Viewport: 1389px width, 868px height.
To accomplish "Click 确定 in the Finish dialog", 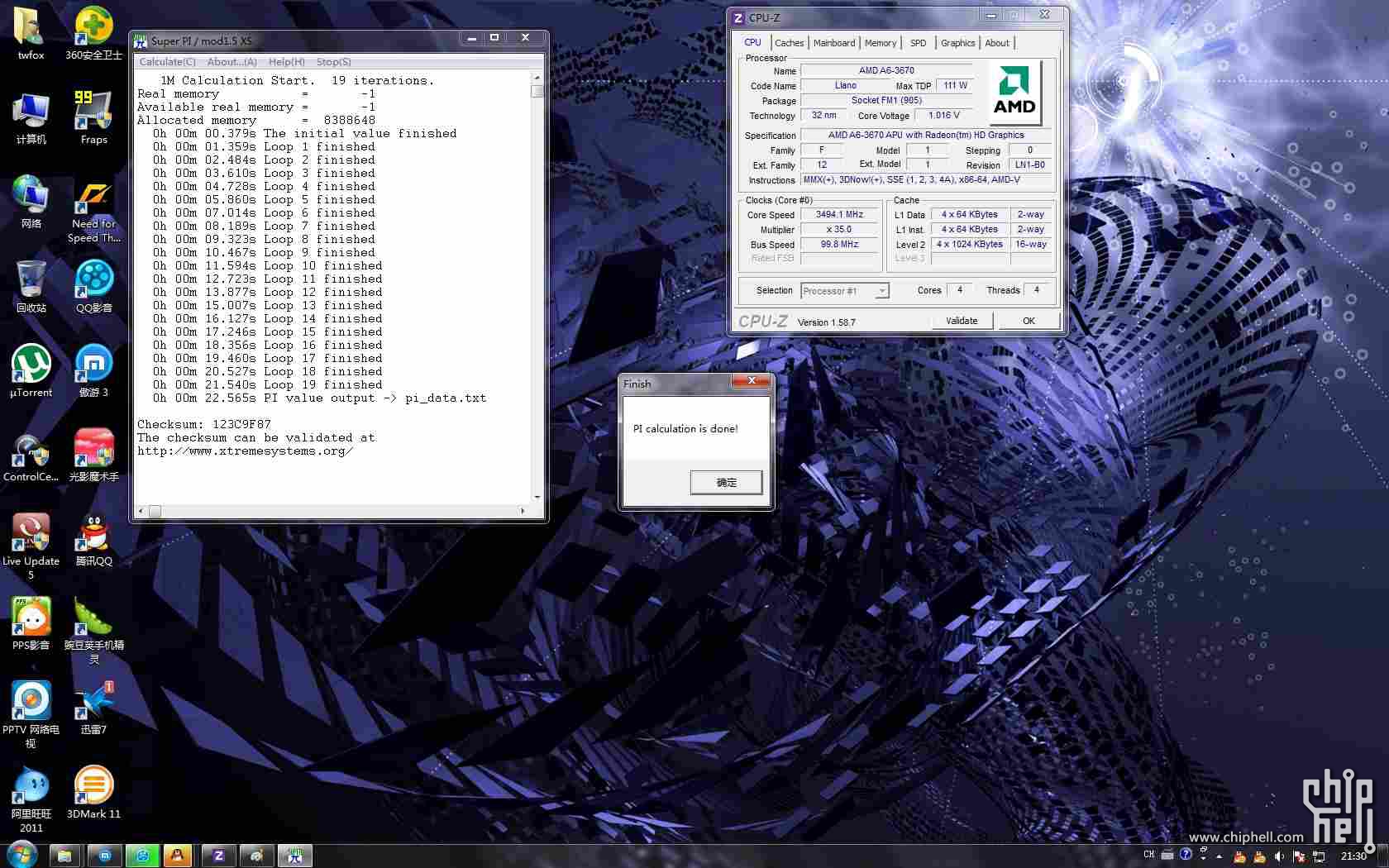I will [x=726, y=482].
